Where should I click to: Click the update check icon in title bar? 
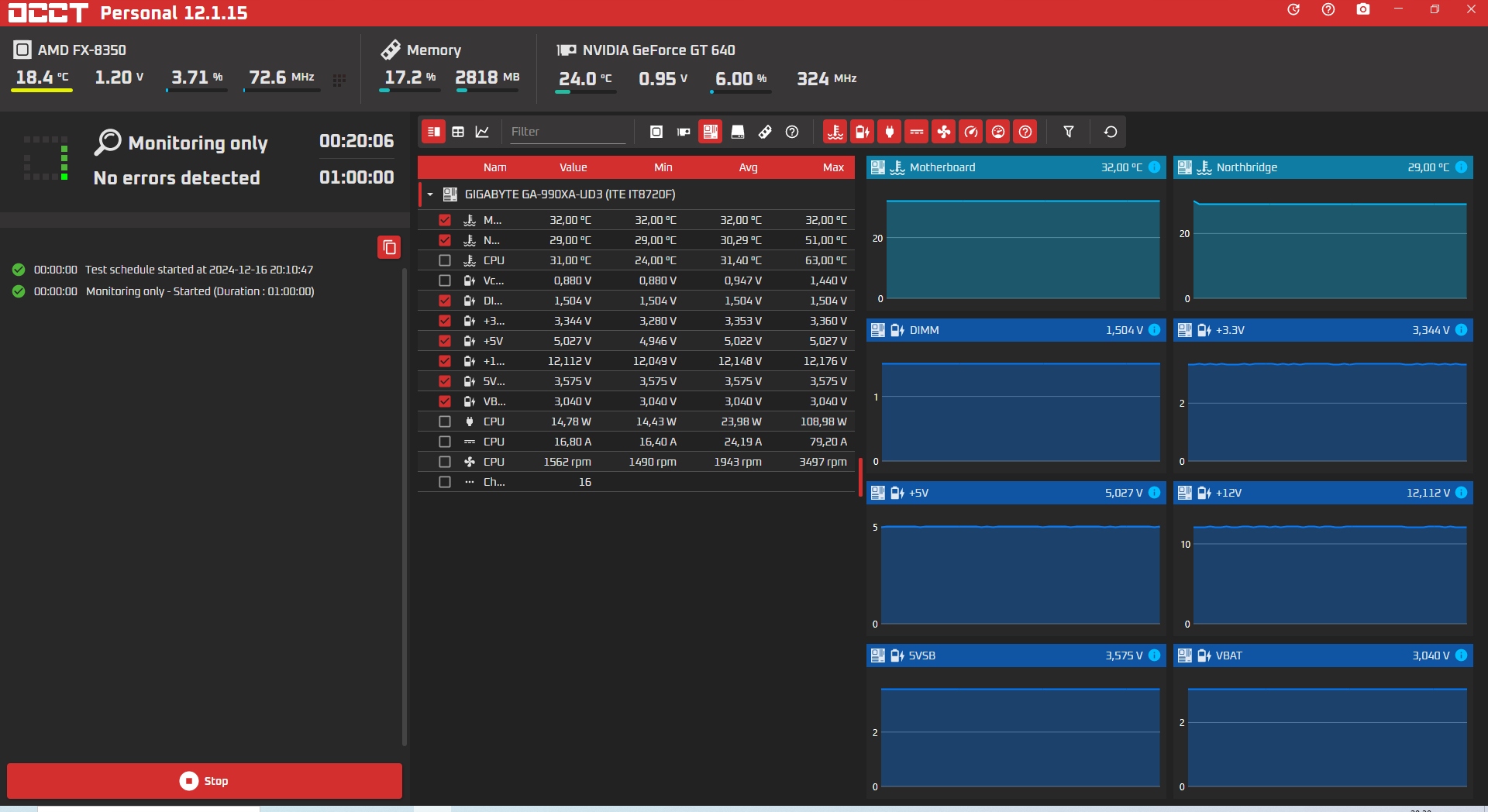[x=1293, y=10]
